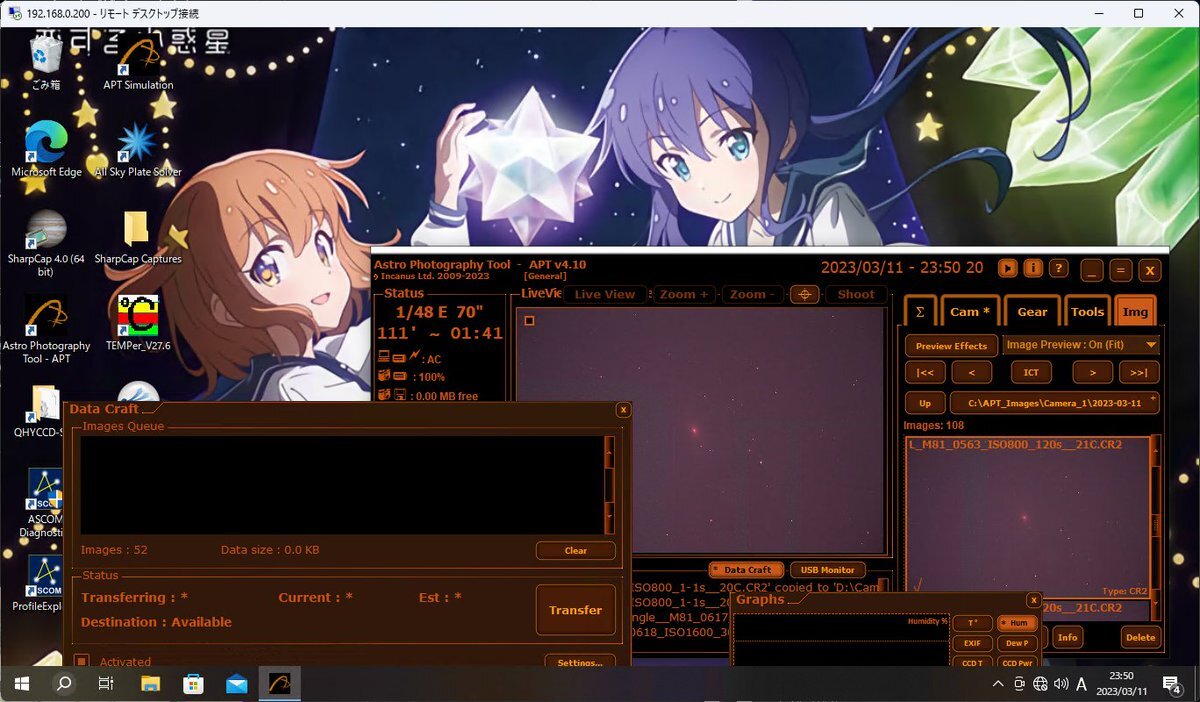Select the SharpCap 4.0 desktop shortcut
Viewport: 1200px width, 702px height.
pyautogui.click(x=46, y=243)
